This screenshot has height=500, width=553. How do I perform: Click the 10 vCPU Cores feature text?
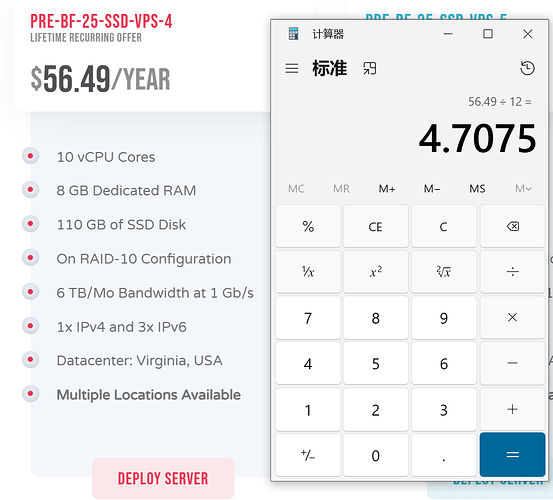tap(106, 157)
